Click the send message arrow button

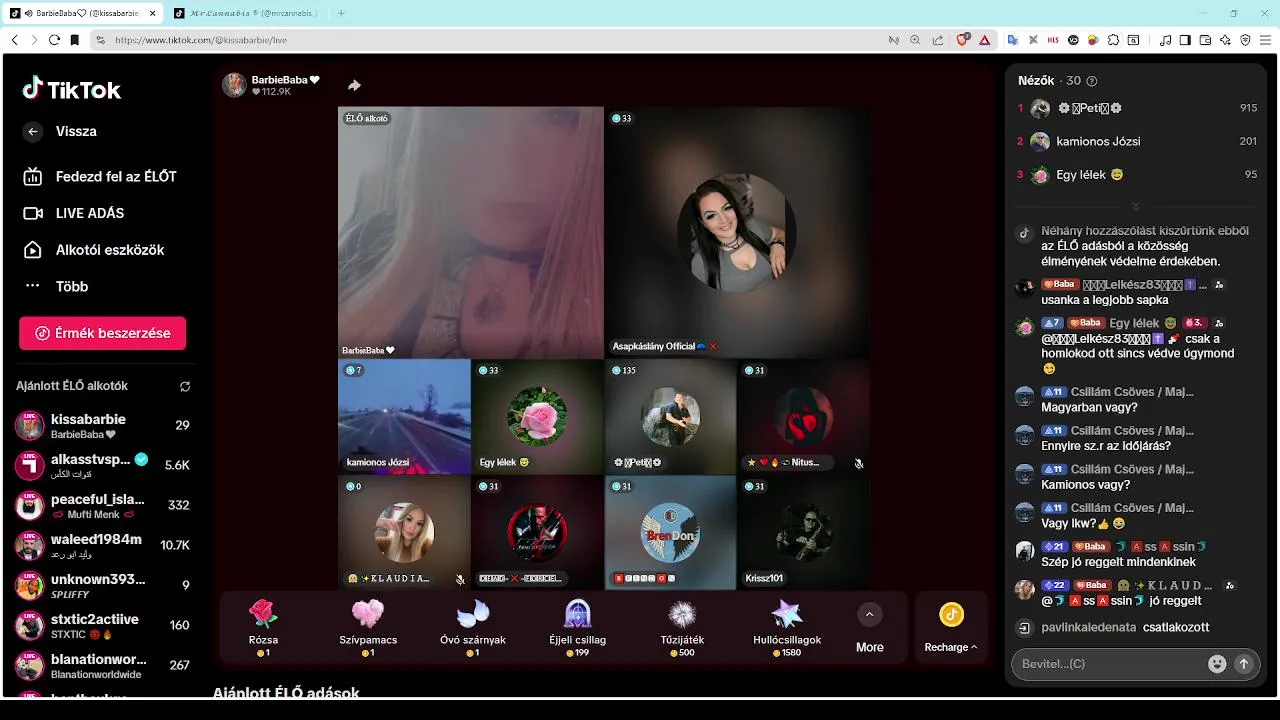pos(1244,664)
